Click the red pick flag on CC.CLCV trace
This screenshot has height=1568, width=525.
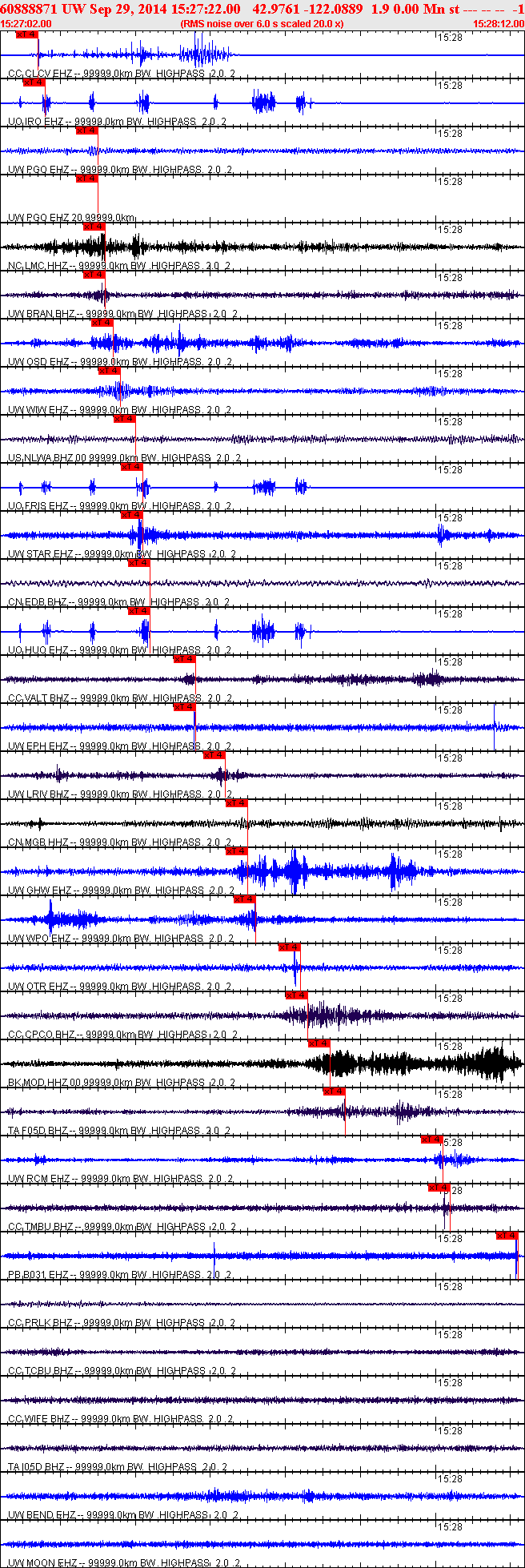27,34
